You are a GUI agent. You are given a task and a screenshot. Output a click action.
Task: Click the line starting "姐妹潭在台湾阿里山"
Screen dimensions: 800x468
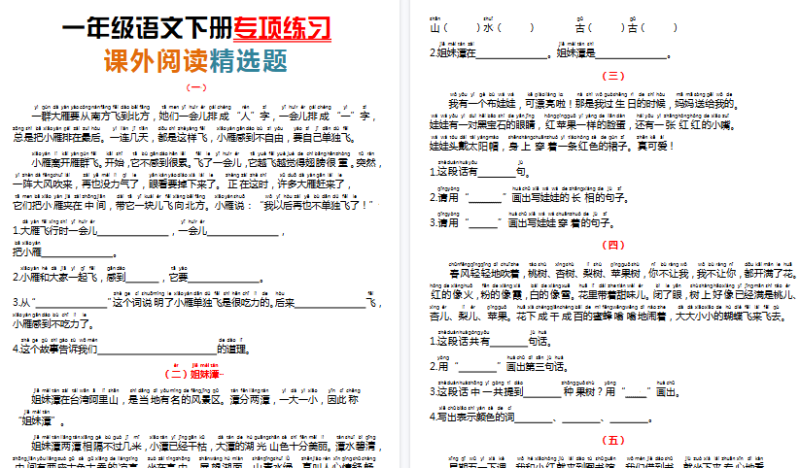coord(195,400)
